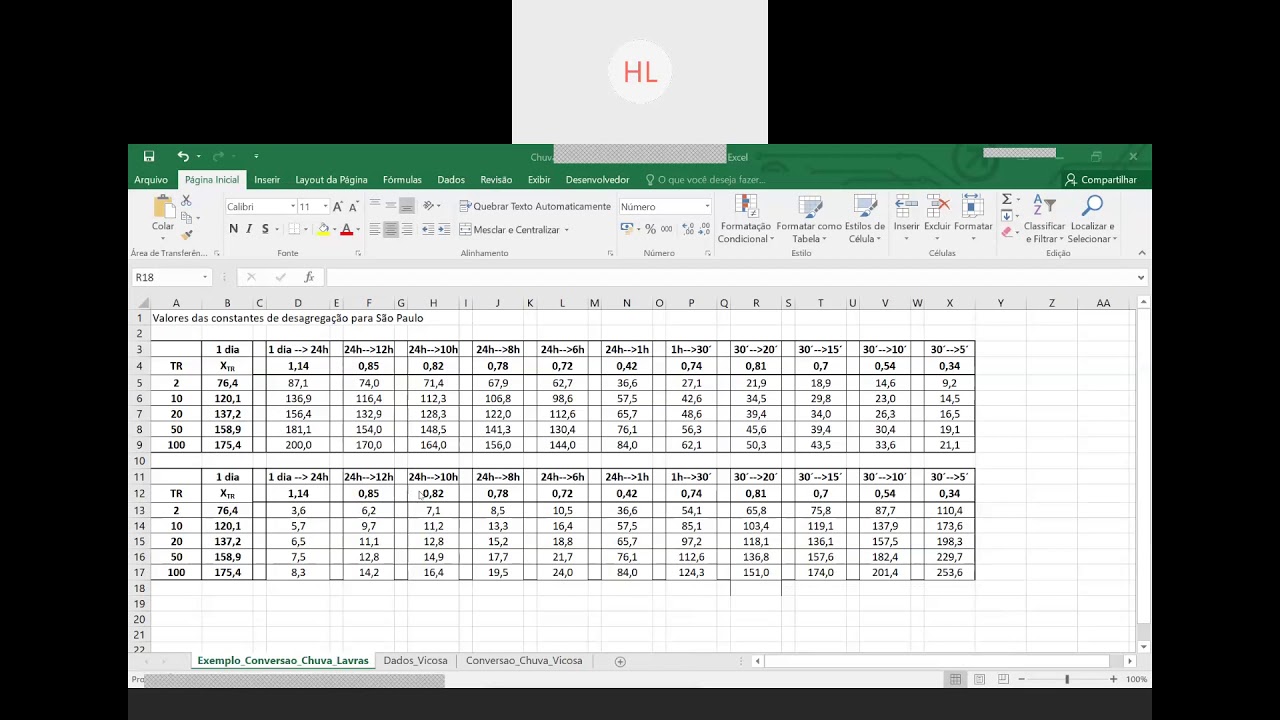Click the Insert Function fx icon
The image size is (1280, 720).
pos(309,277)
